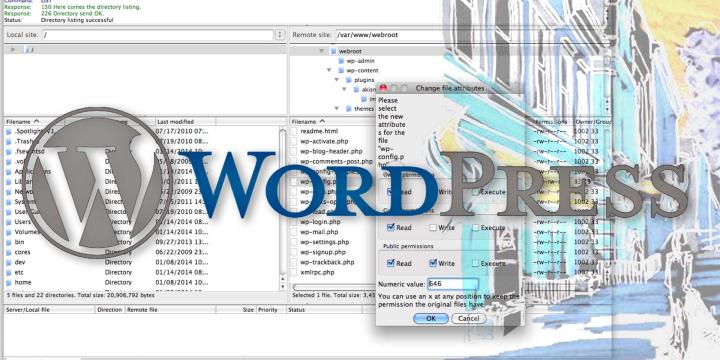
Task: Toggle Group permissions Read checkbox
Action: point(391,227)
